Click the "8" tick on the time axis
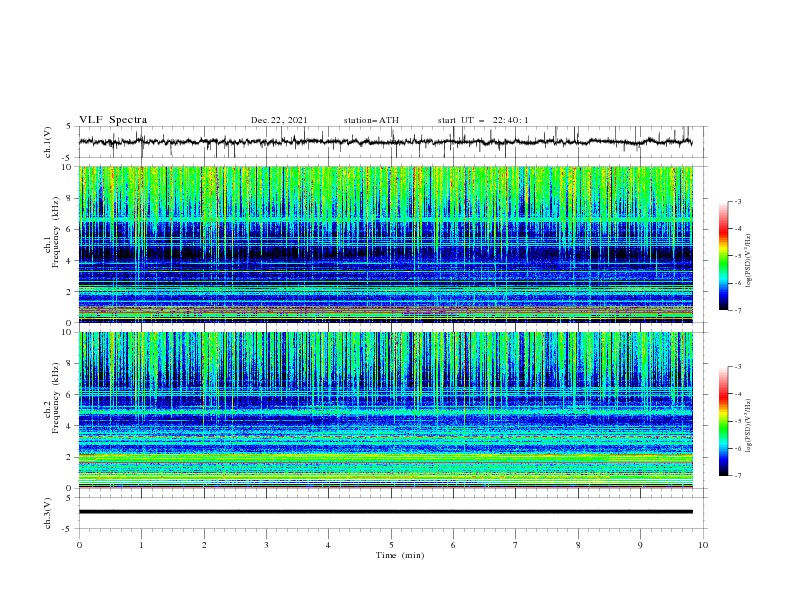This screenshot has width=792, height=612. click(578, 545)
